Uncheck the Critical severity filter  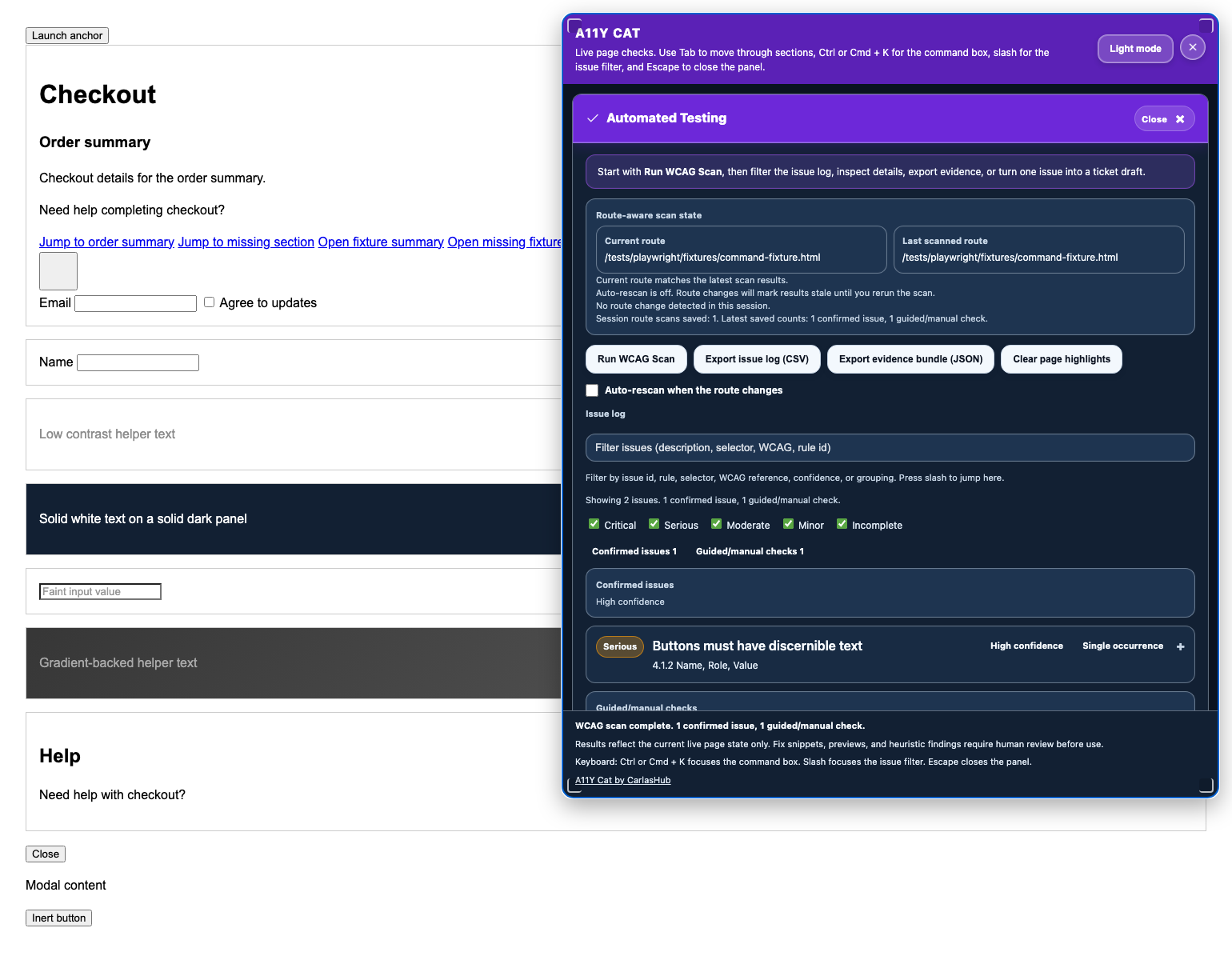click(594, 524)
